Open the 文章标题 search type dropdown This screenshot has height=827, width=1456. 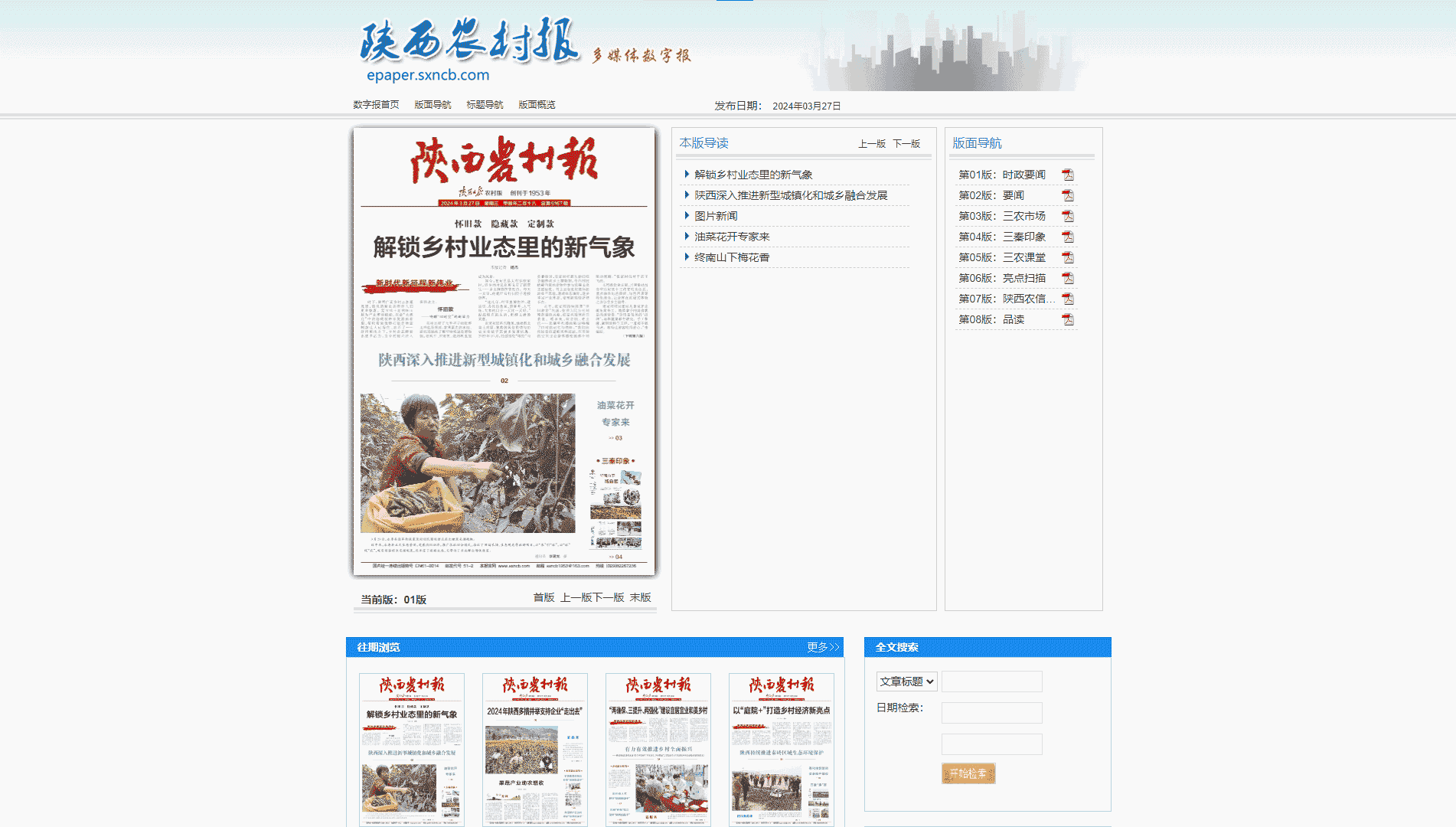pos(906,682)
